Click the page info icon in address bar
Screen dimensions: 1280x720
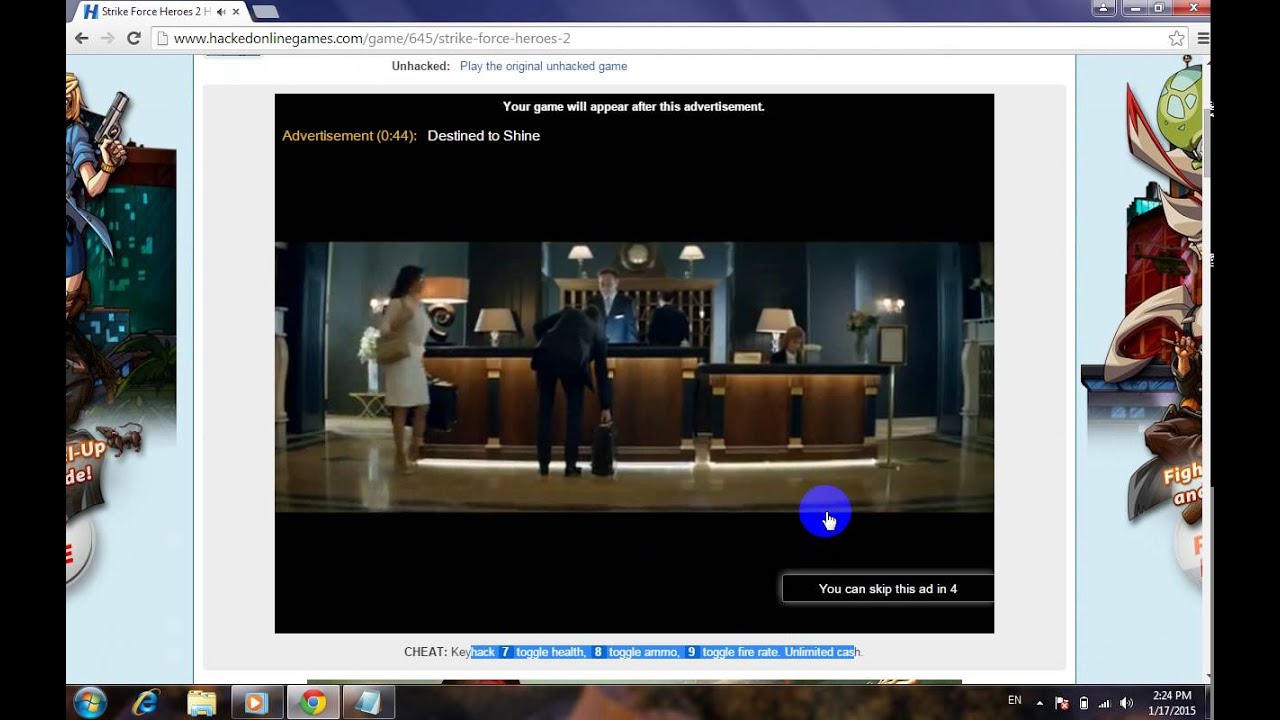[161, 38]
